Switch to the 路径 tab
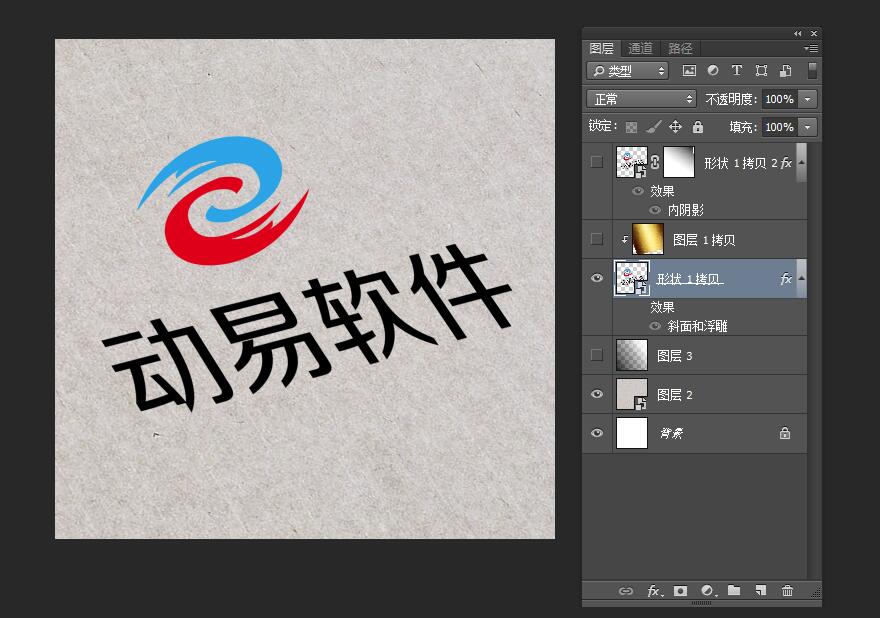This screenshot has height=618, width=880. click(x=680, y=48)
